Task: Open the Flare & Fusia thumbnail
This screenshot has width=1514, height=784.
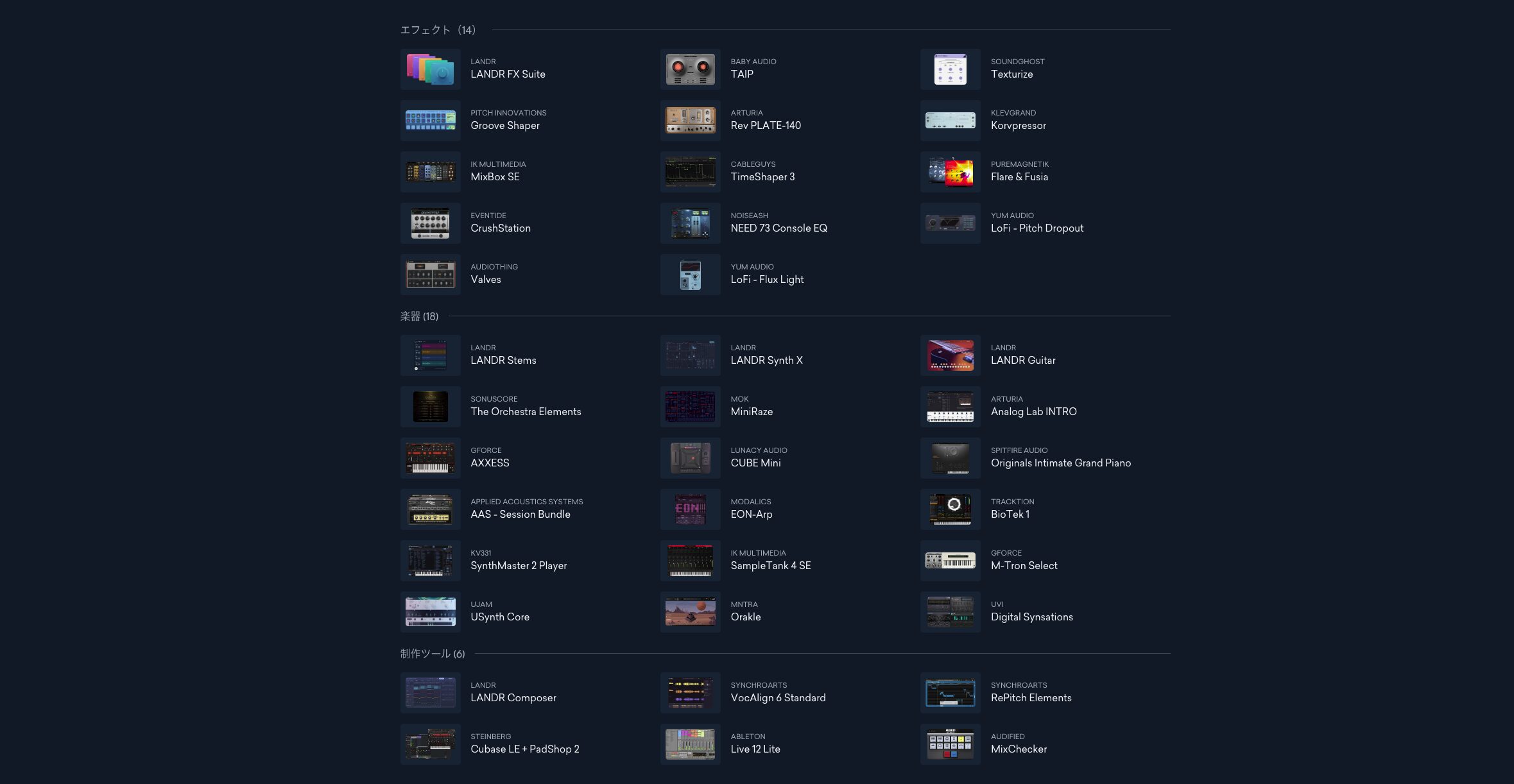Action: click(950, 172)
